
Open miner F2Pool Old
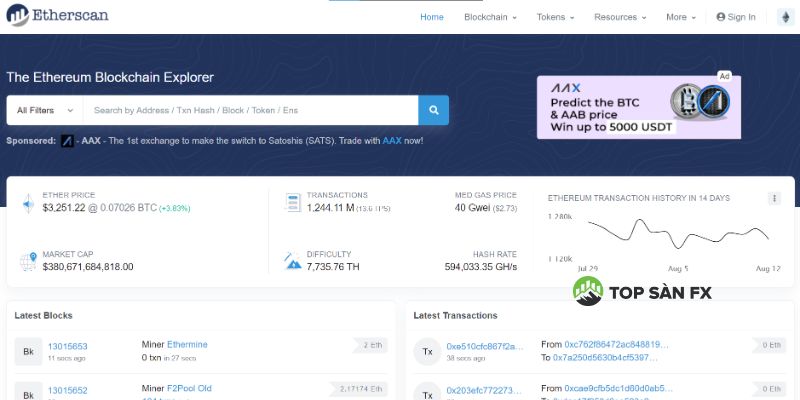189,388
